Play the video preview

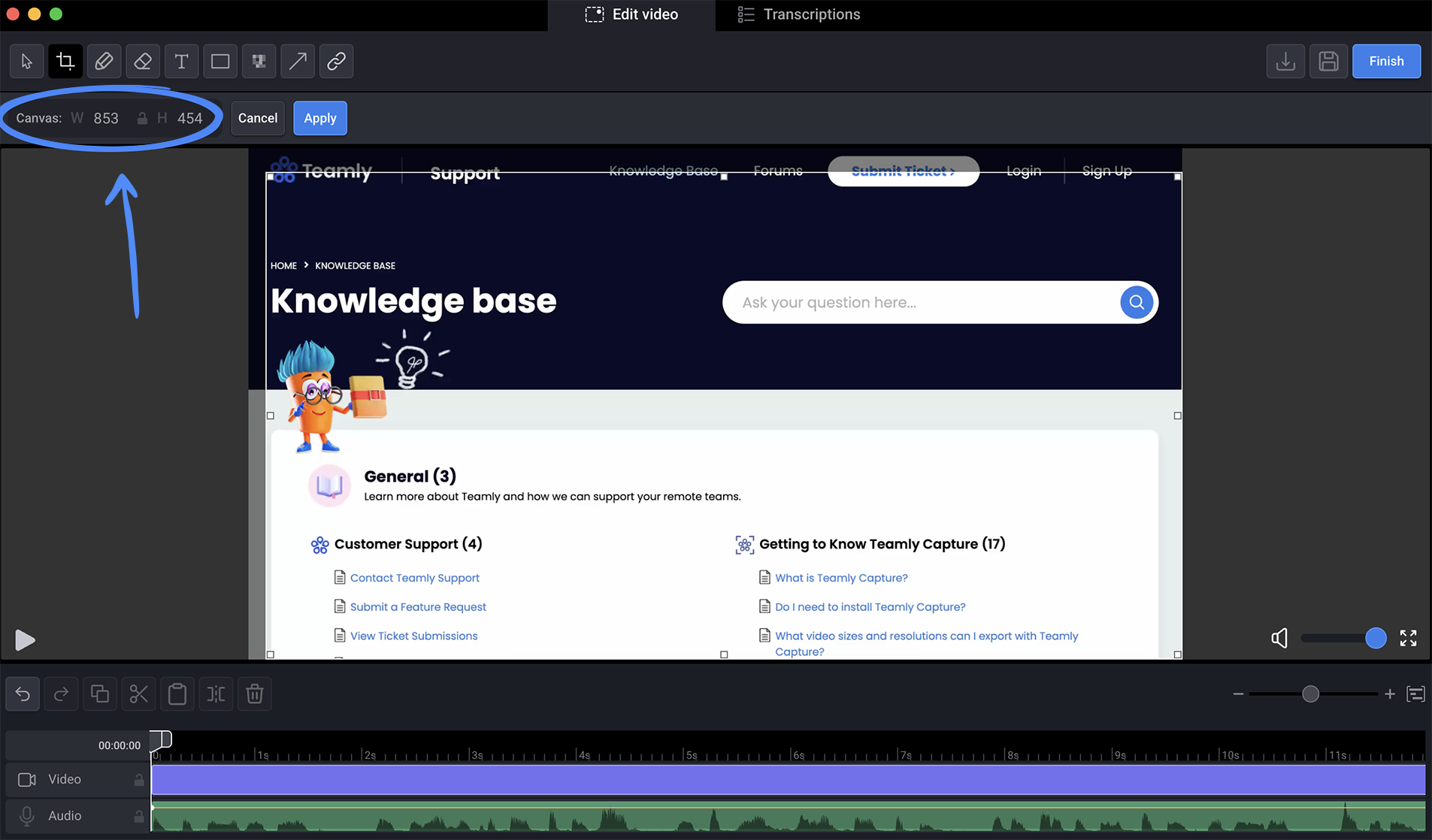[x=25, y=639]
